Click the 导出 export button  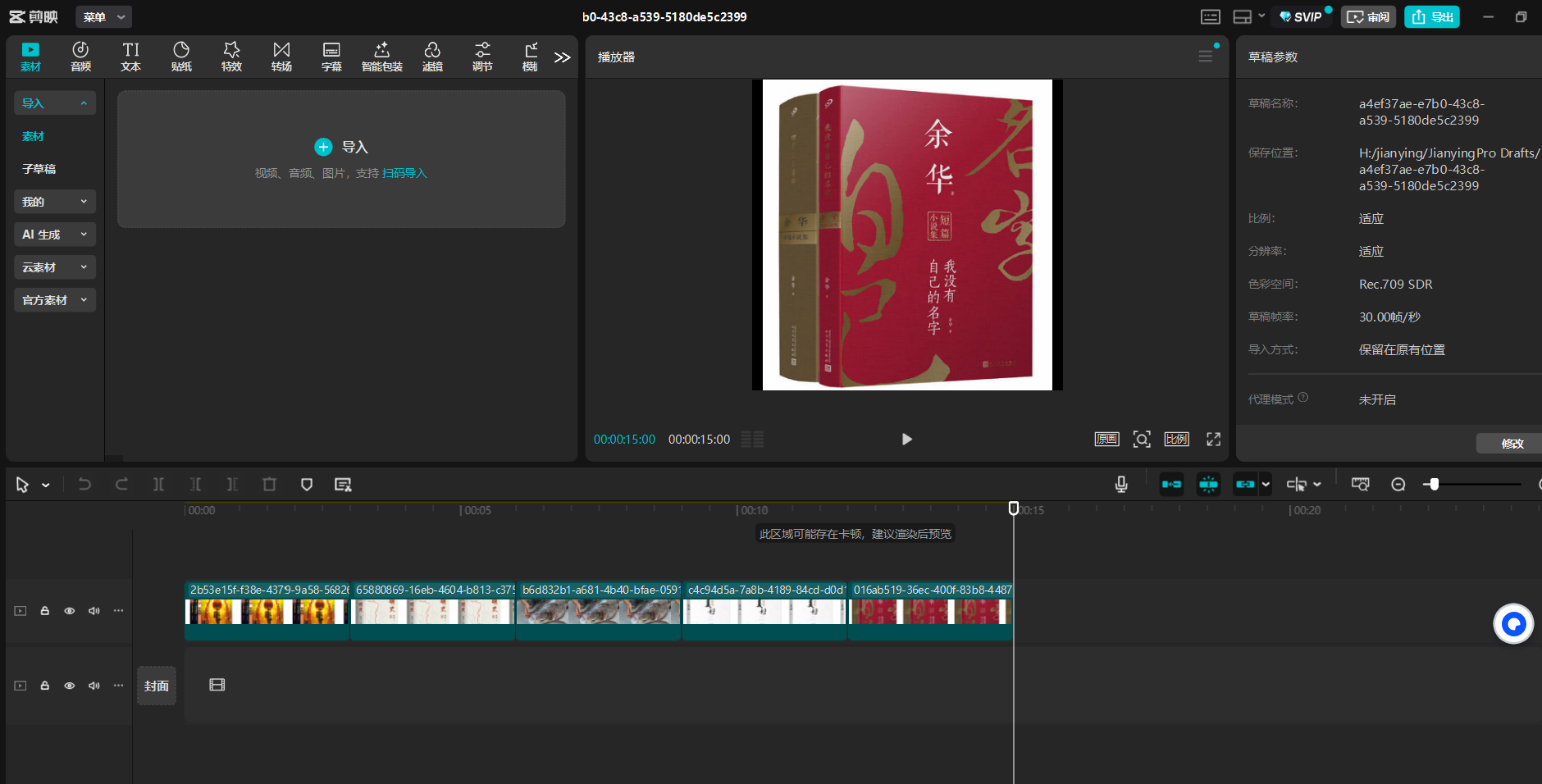[x=1431, y=17]
